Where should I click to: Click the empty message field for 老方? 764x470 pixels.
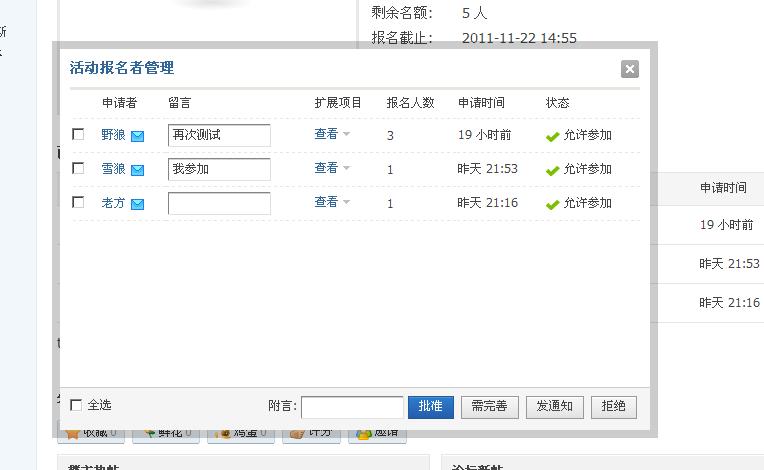pyautogui.click(x=219, y=203)
